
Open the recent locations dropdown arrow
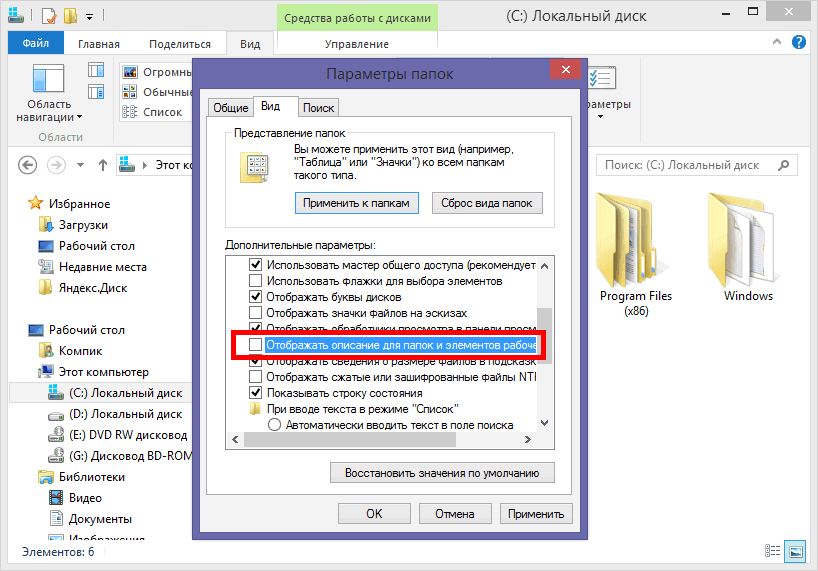coord(80,165)
